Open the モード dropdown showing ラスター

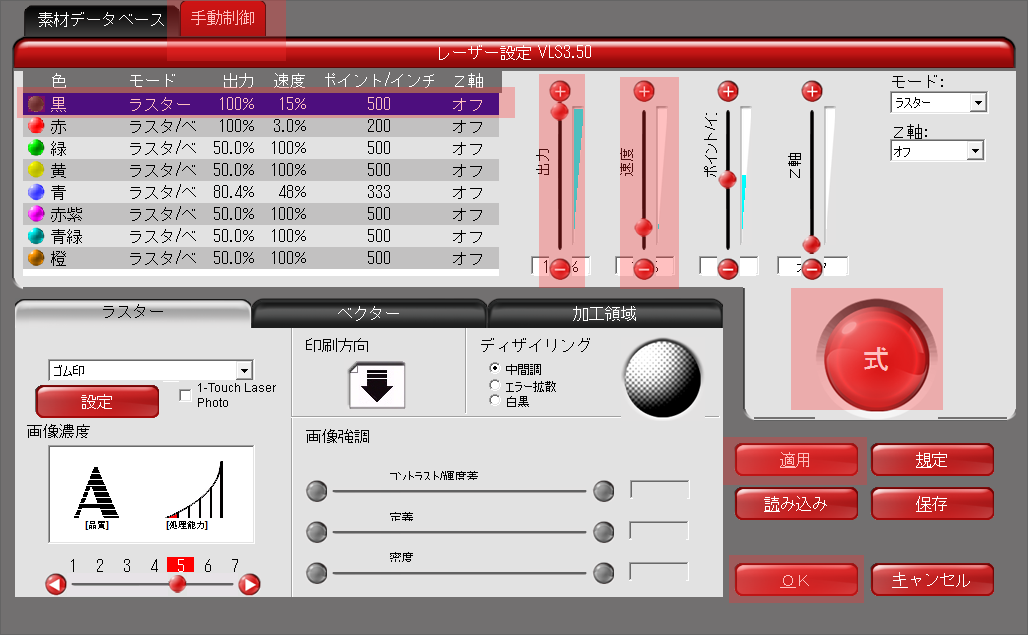938,103
